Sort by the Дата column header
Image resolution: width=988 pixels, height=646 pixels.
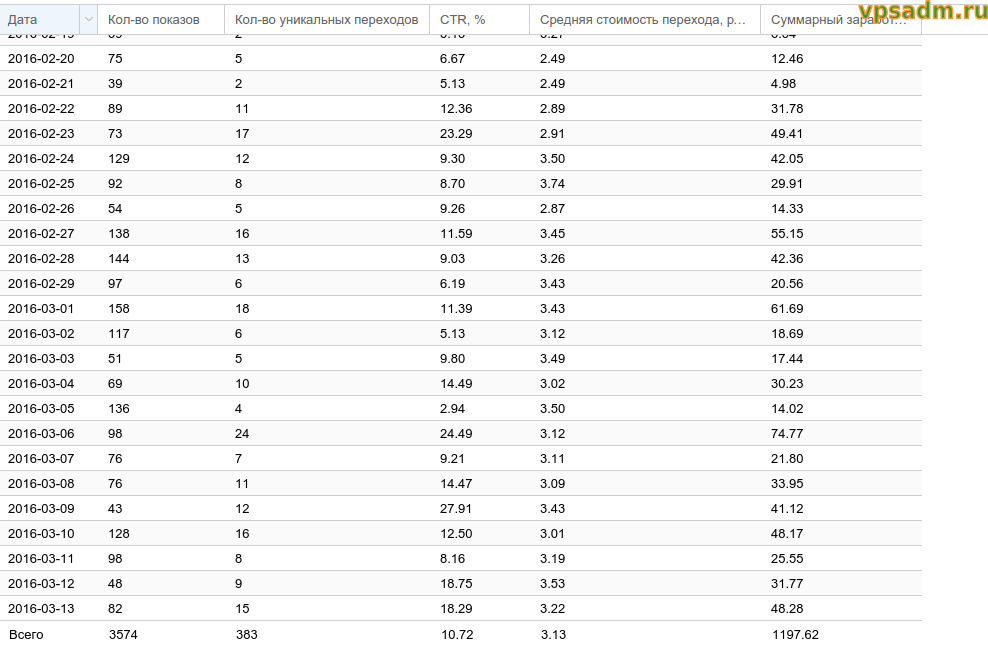(38, 20)
